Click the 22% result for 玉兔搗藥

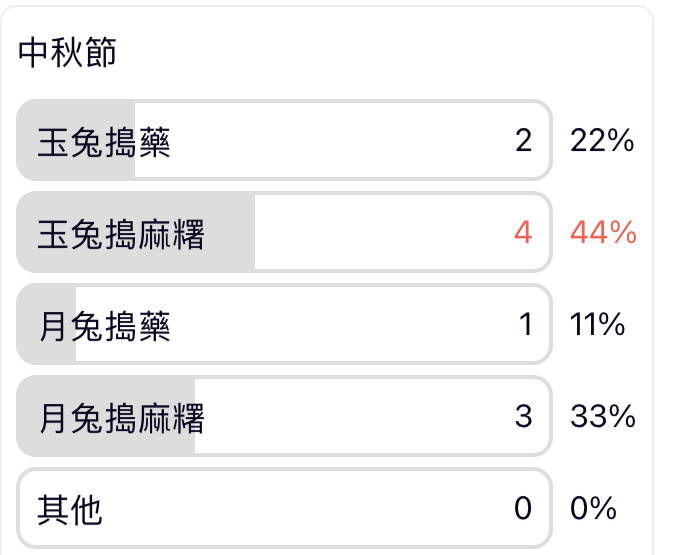602,141
